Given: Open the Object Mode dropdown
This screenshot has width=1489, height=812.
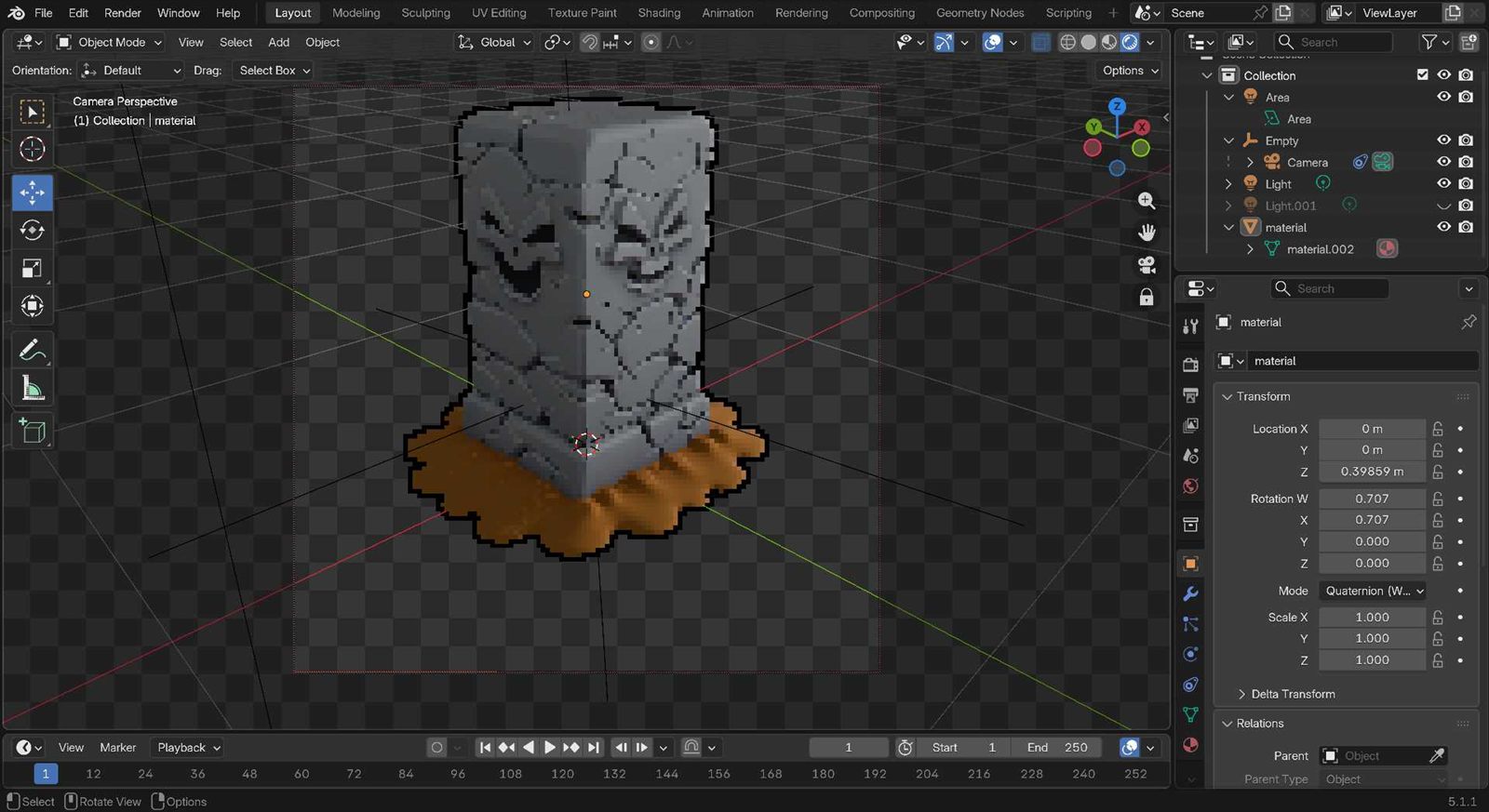Looking at the screenshot, I should tap(109, 42).
